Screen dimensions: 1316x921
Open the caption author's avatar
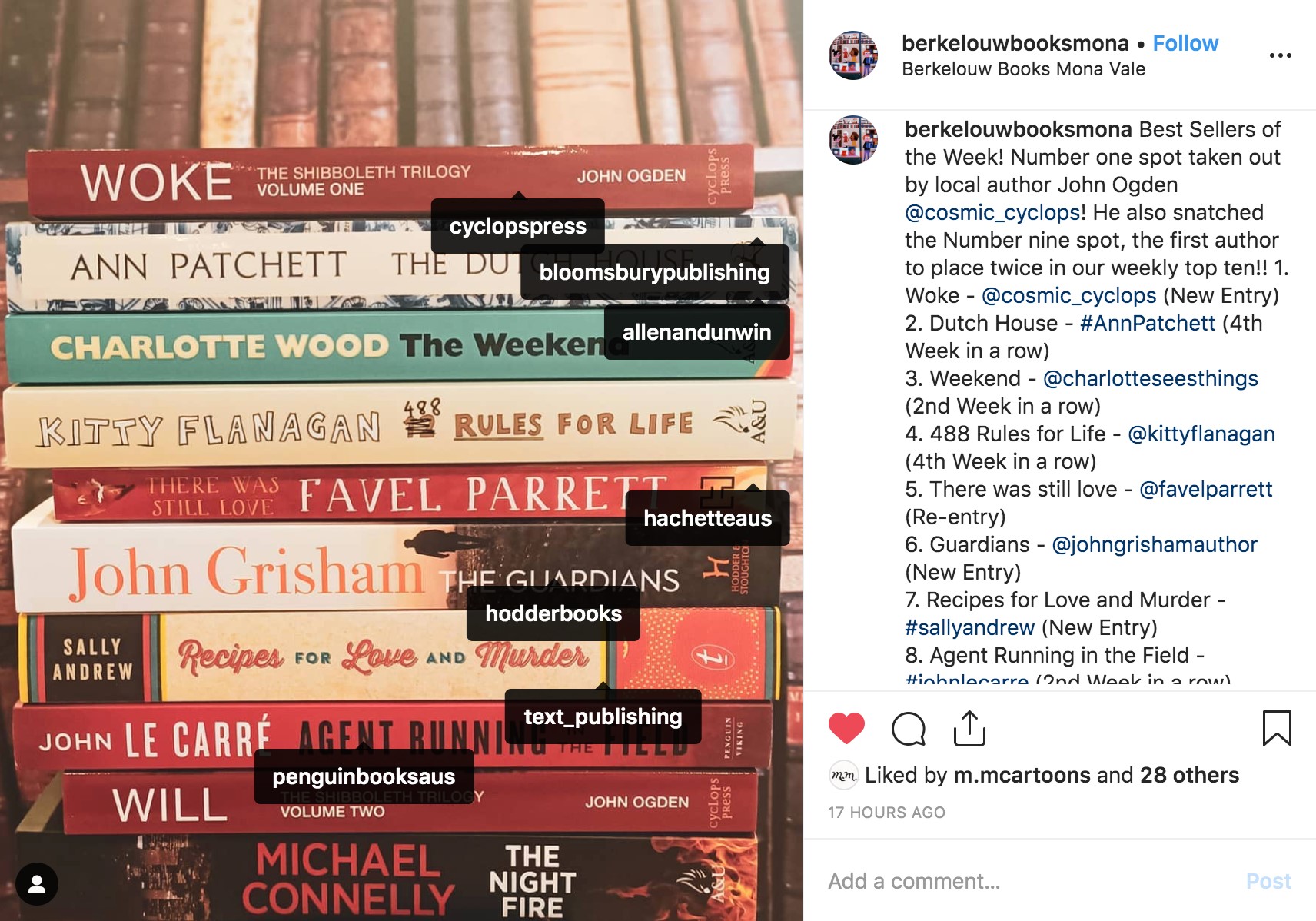pyautogui.click(x=853, y=140)
